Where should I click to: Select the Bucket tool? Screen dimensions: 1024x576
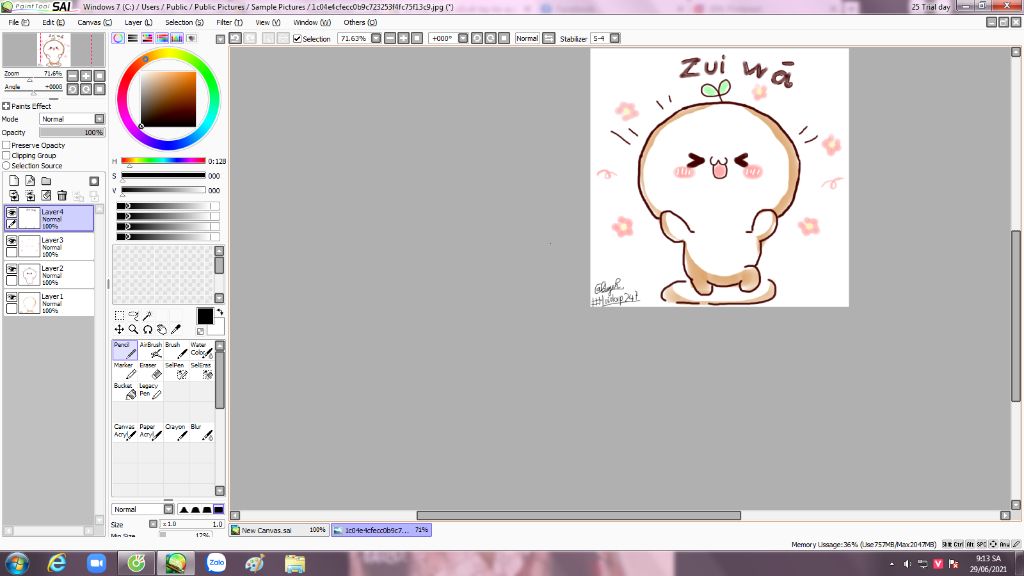pyautogui.click(x=124, y=391)
